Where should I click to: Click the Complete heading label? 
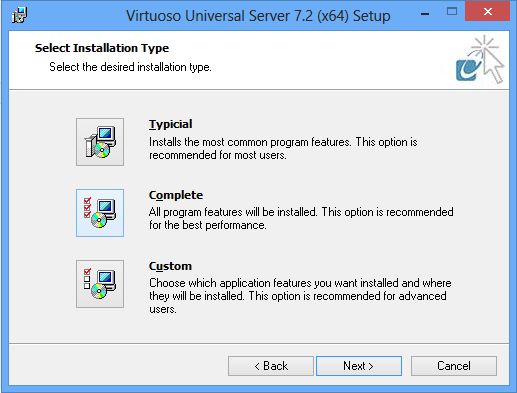pos(176,195)
